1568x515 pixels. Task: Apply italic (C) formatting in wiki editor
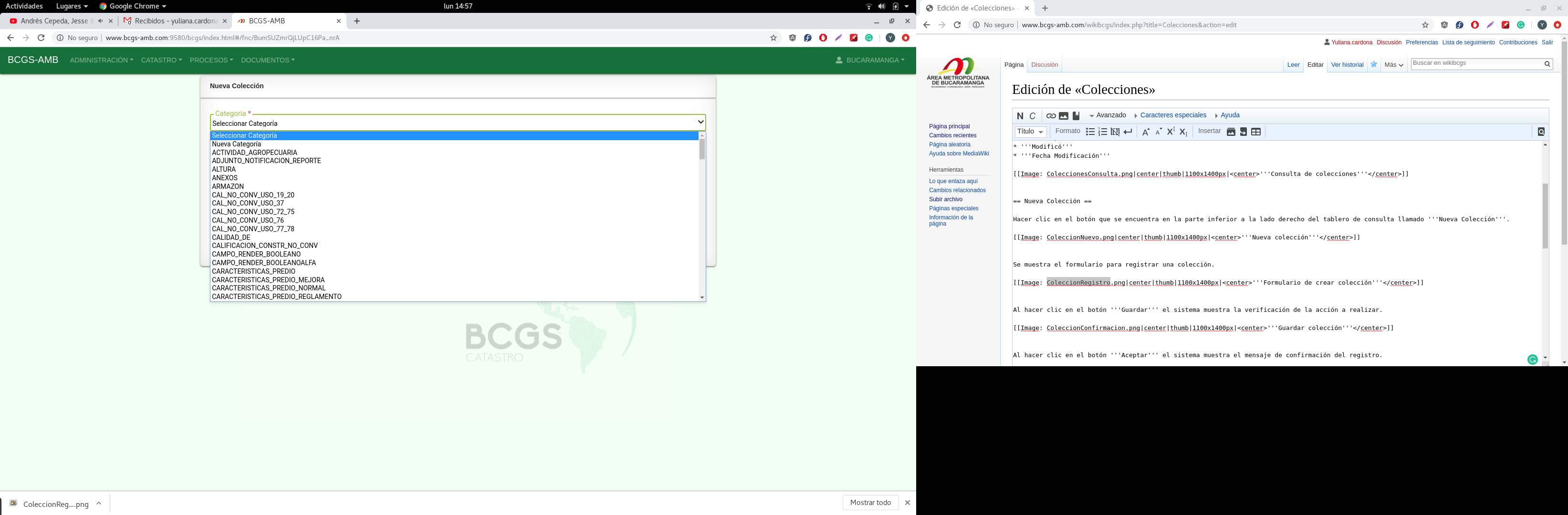pyautogui.click(x=1032, y=116)
